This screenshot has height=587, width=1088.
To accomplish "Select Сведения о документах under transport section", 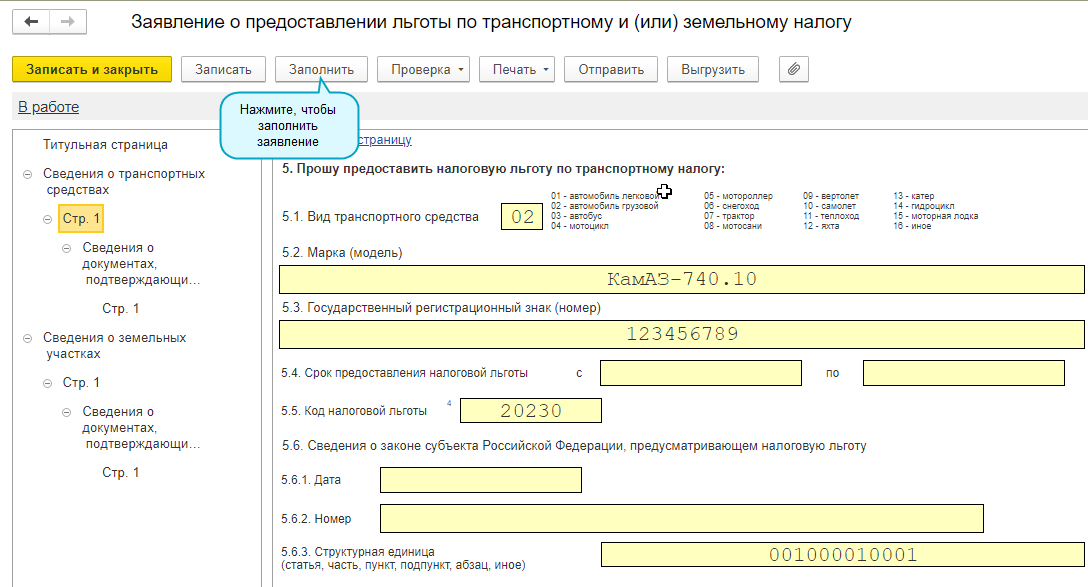I will [141, 264].
